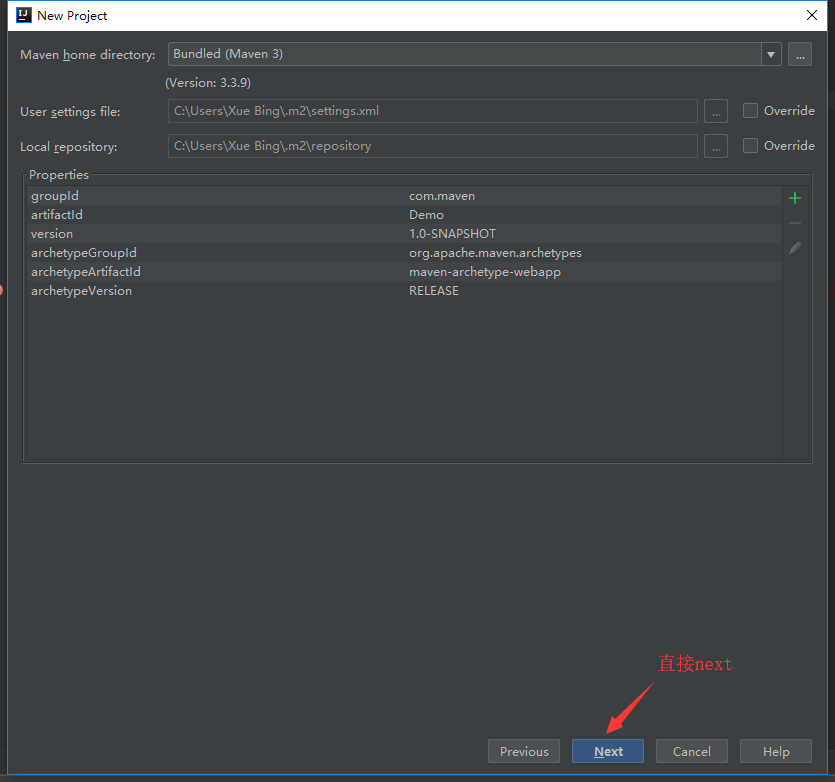The width and height of the screenshot is (835, 782).
Task: Enable Override for User settings file
Action: [750, 110]
